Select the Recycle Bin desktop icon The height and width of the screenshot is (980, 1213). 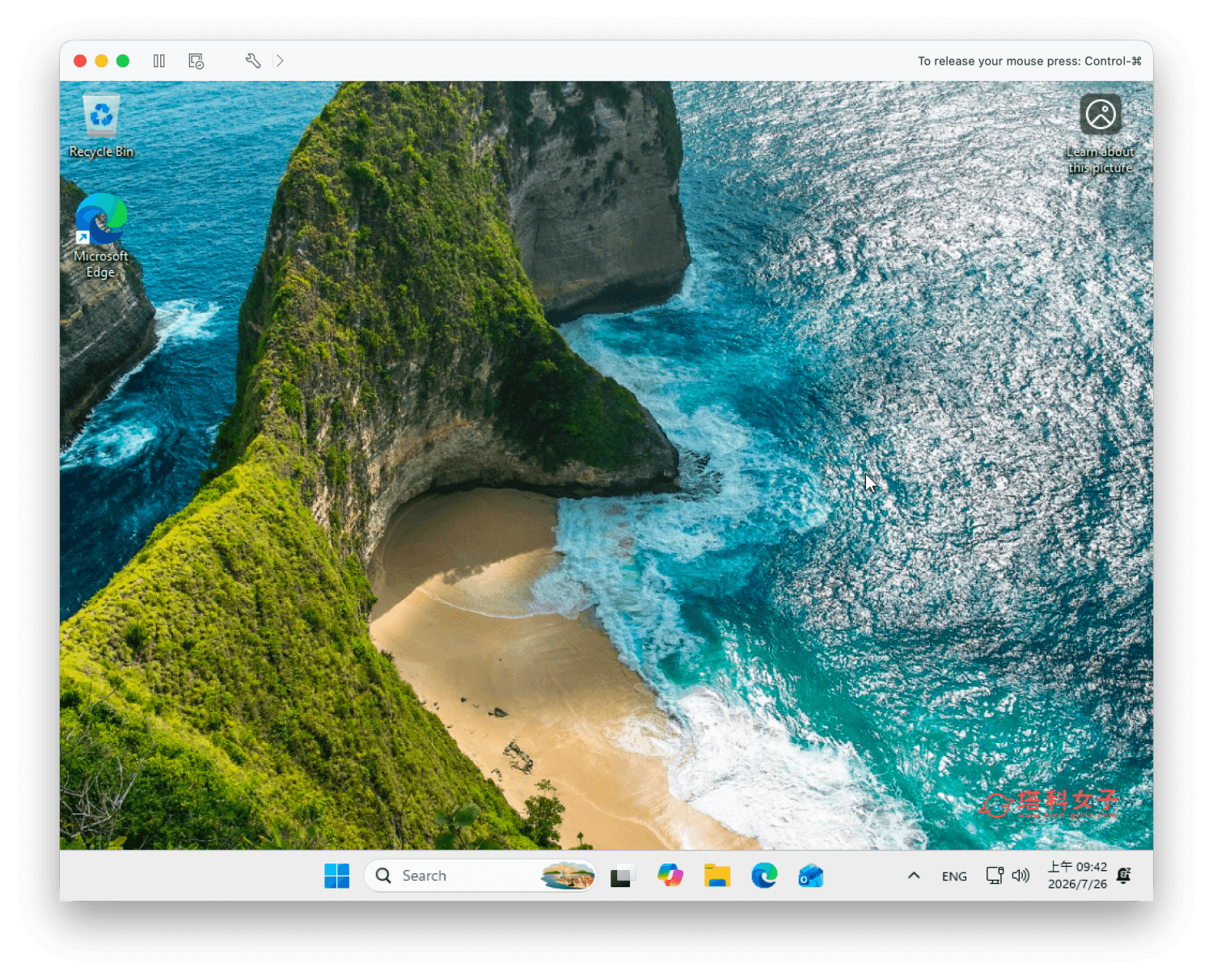(102, 126)
